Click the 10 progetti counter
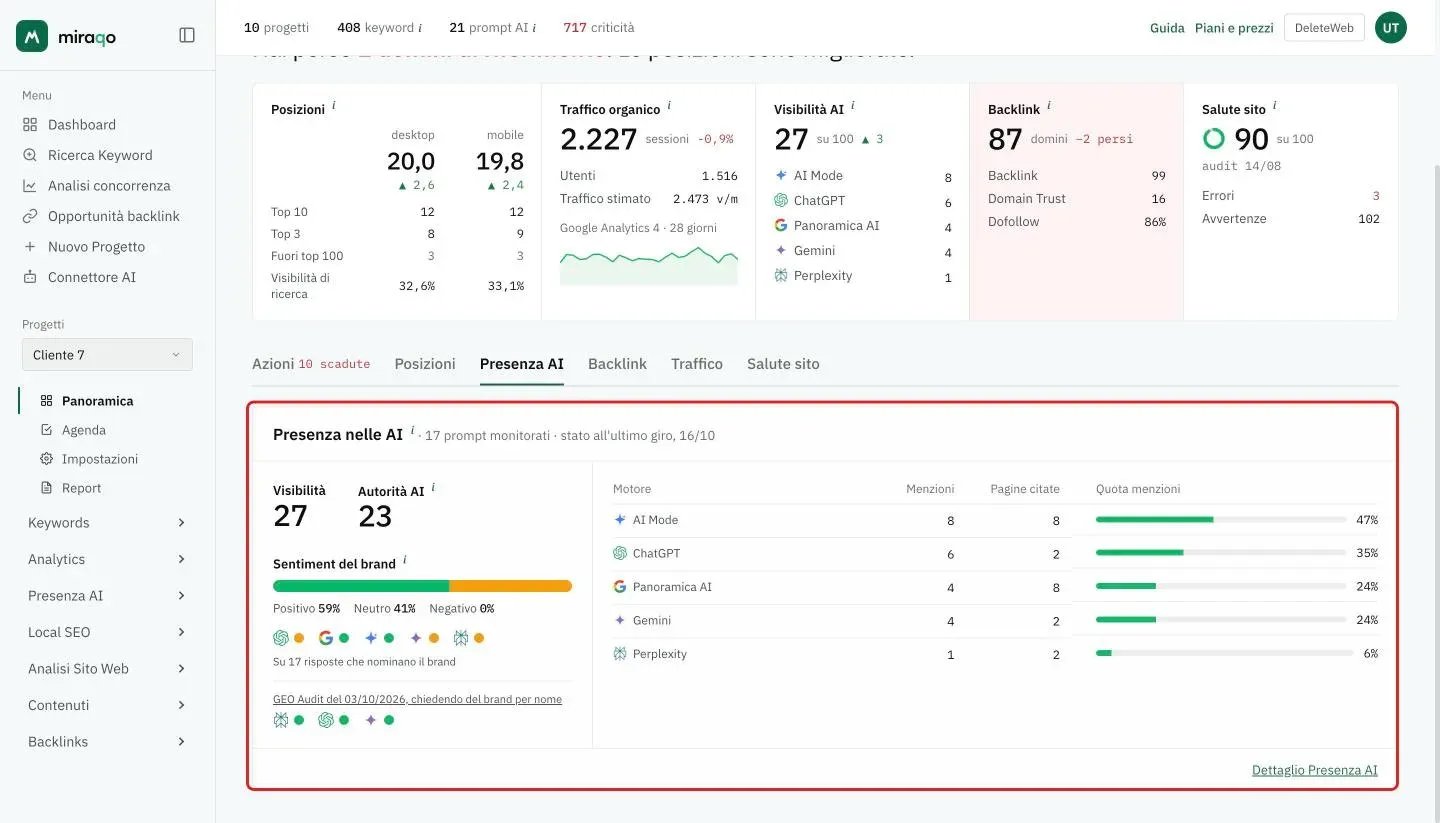The image size is (1440, 823). click(x=276, y=28)
